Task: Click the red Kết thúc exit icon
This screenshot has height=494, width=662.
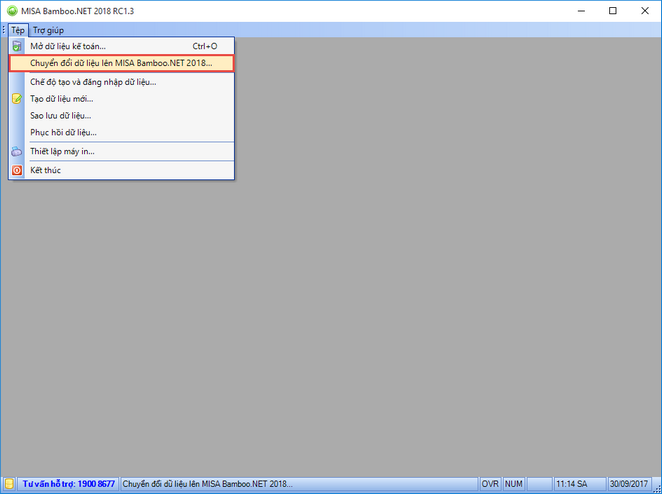Action: click(x=17, y=170)
